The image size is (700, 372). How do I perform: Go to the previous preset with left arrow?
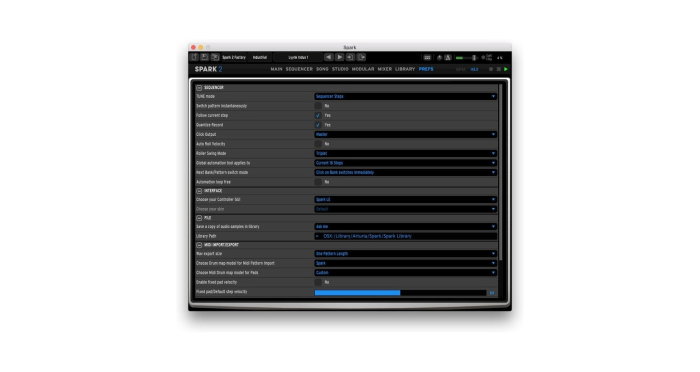[x=329, y=57]
